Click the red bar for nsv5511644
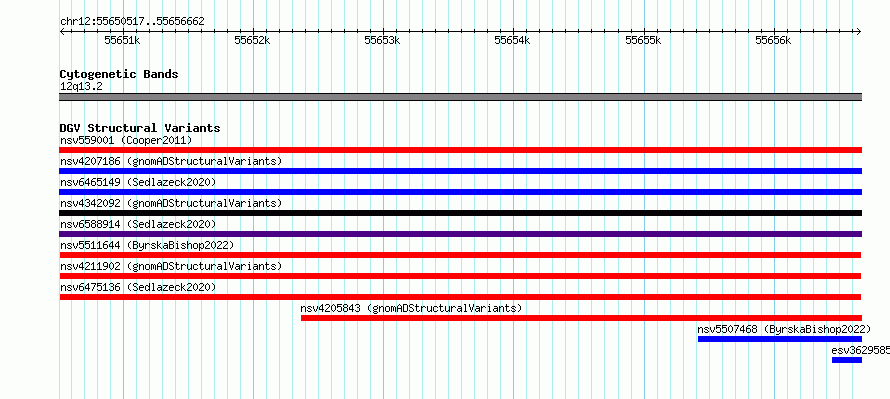The height and width of the screenshot is (399, 890). pos(460,255)
